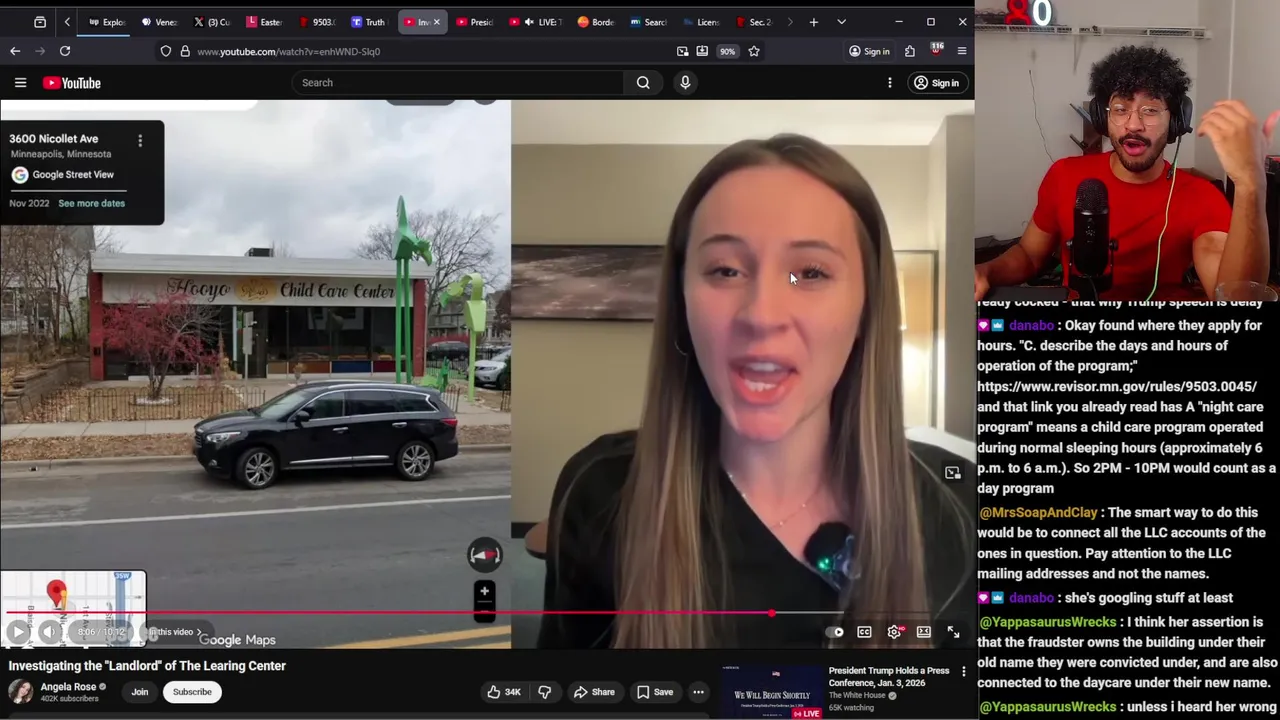Start voice search with the microphone icon
The width and height of the screenshot is (1280, 720).
[x=685, y=83]
